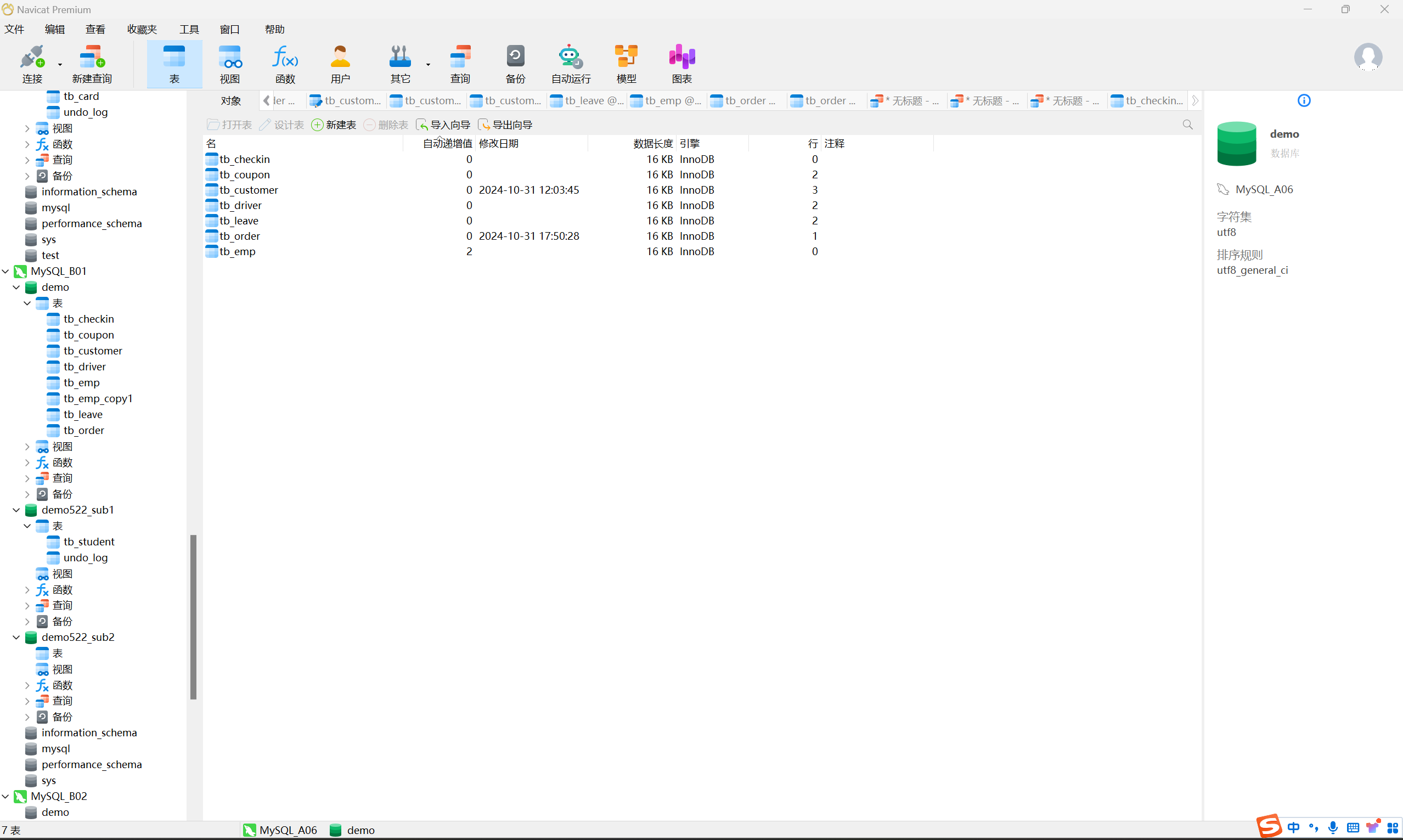Open the 工具 menu

click(189, 30)
